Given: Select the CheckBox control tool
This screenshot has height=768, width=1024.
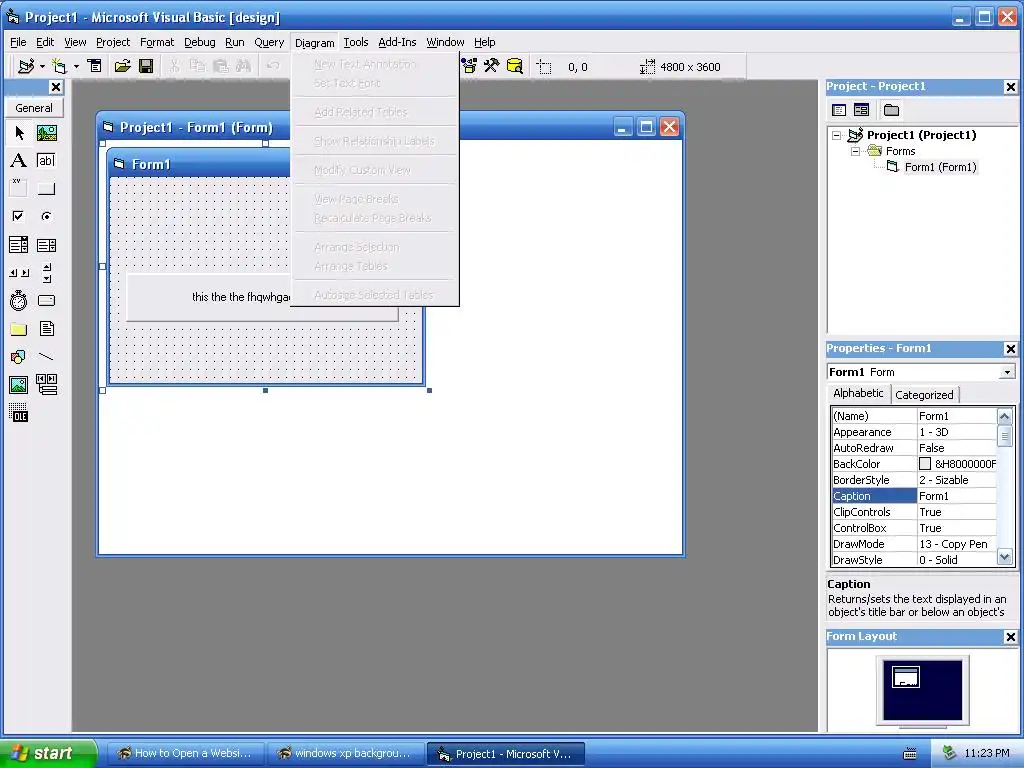Looking at the screenshot, I should (x=19, y=216).
